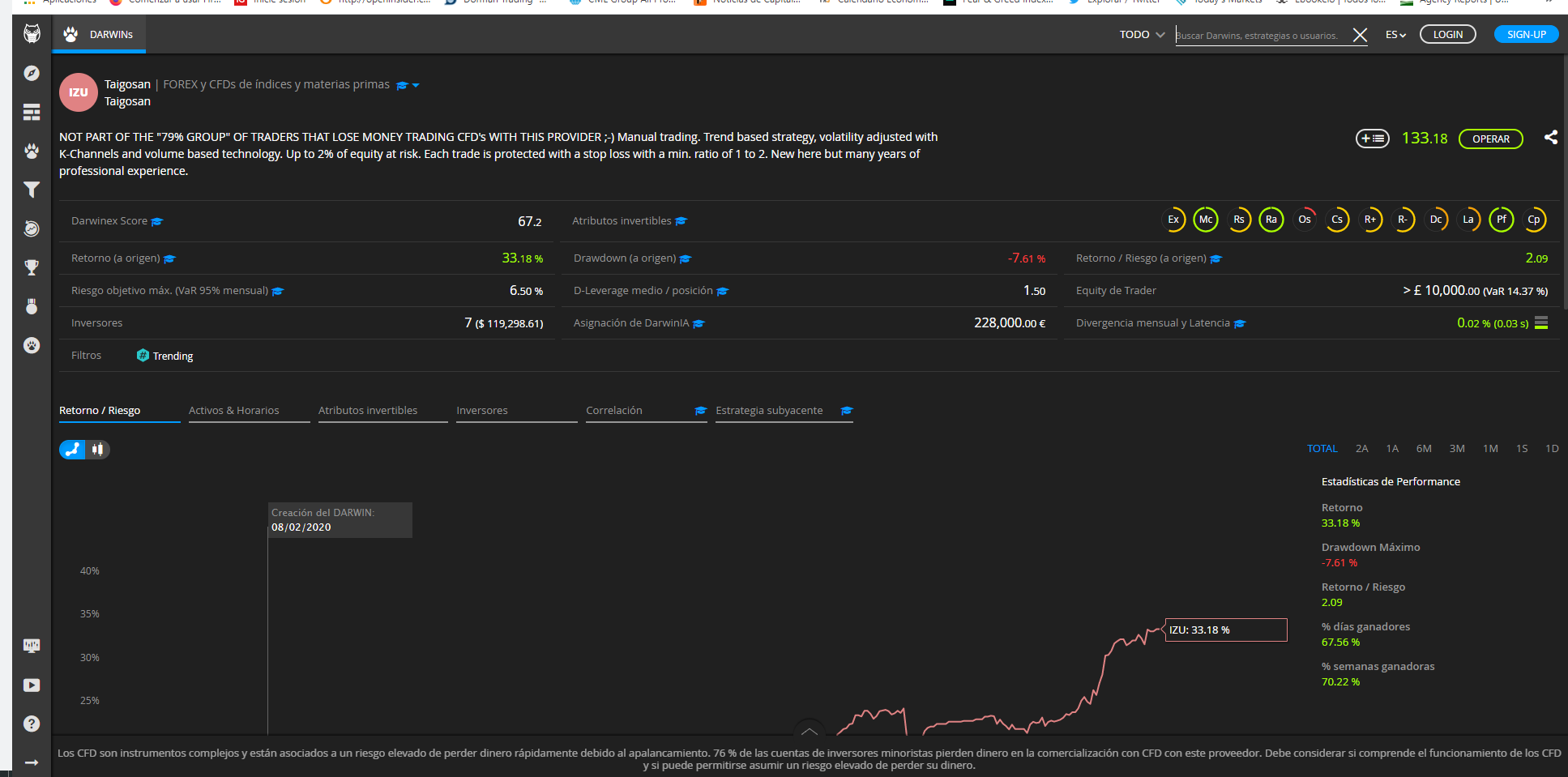This screenshot has width=1568, height=777.
Task: Open the info hat icon beside Retorno (a origen)
Action: 169,259
